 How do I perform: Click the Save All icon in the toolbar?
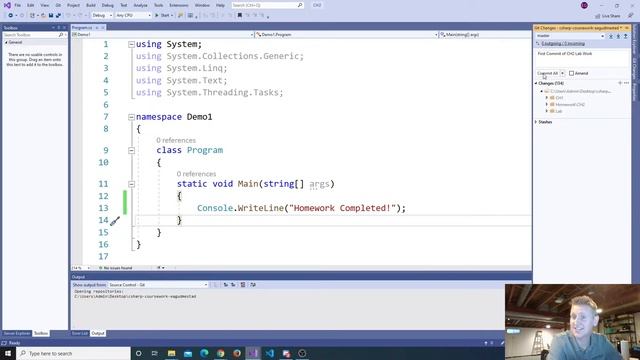coord(58,16)
